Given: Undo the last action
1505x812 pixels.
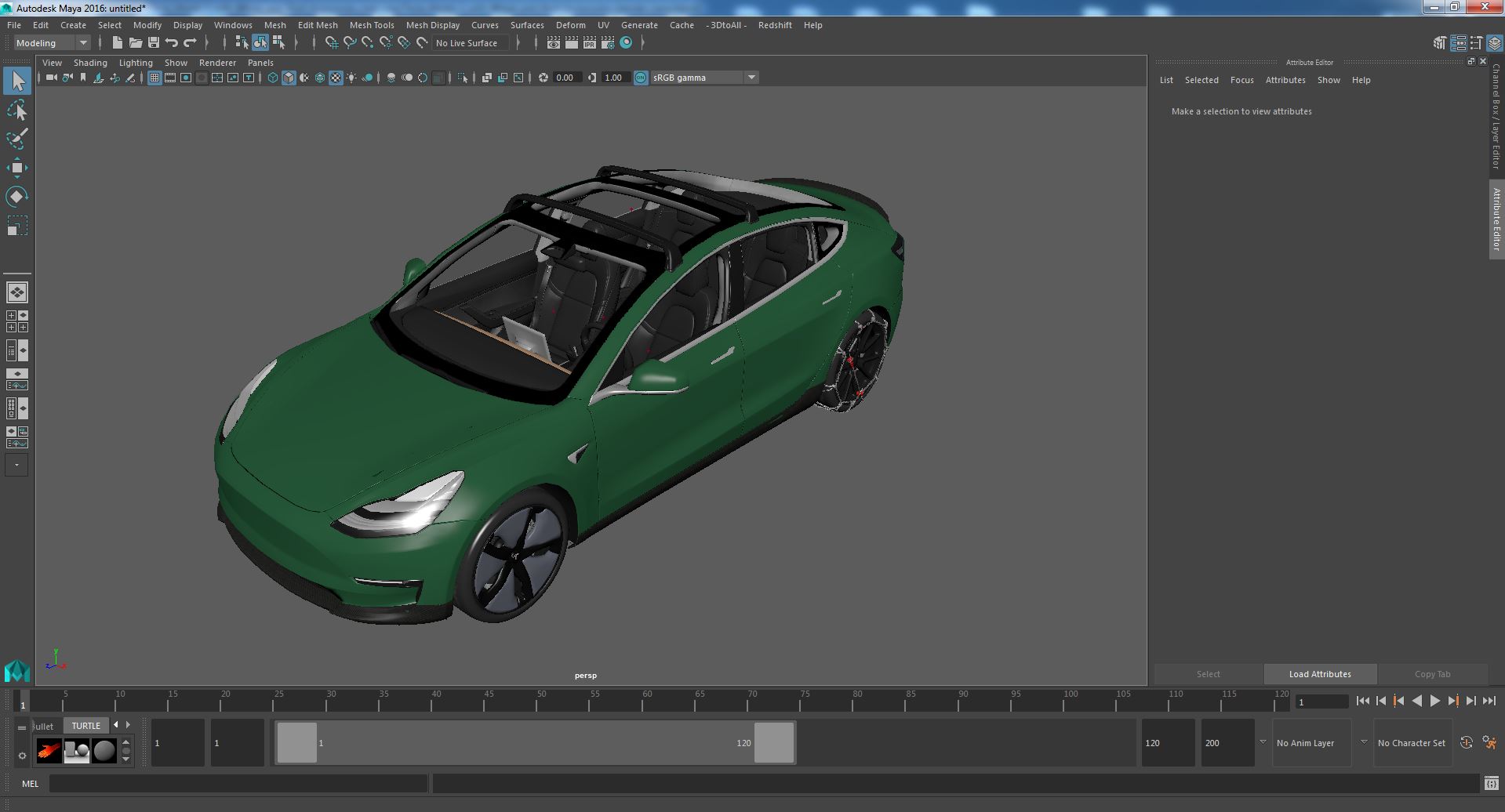Looking at the screenshot, I should pos(172,43).
